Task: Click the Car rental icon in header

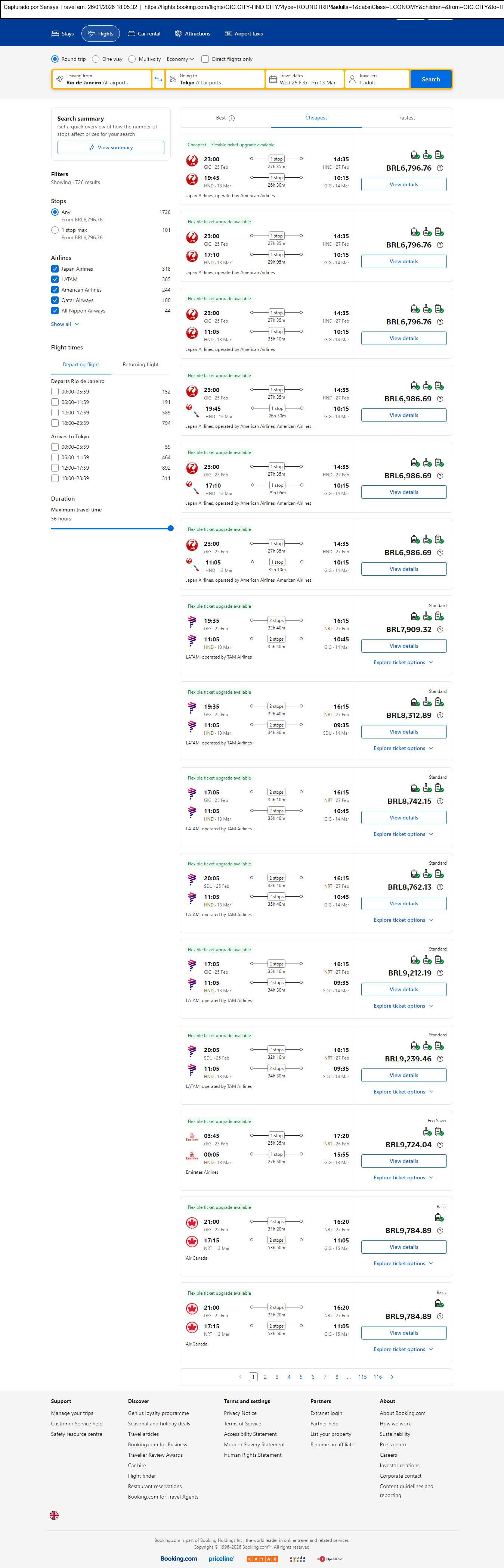Action: (x=132, y=34)
